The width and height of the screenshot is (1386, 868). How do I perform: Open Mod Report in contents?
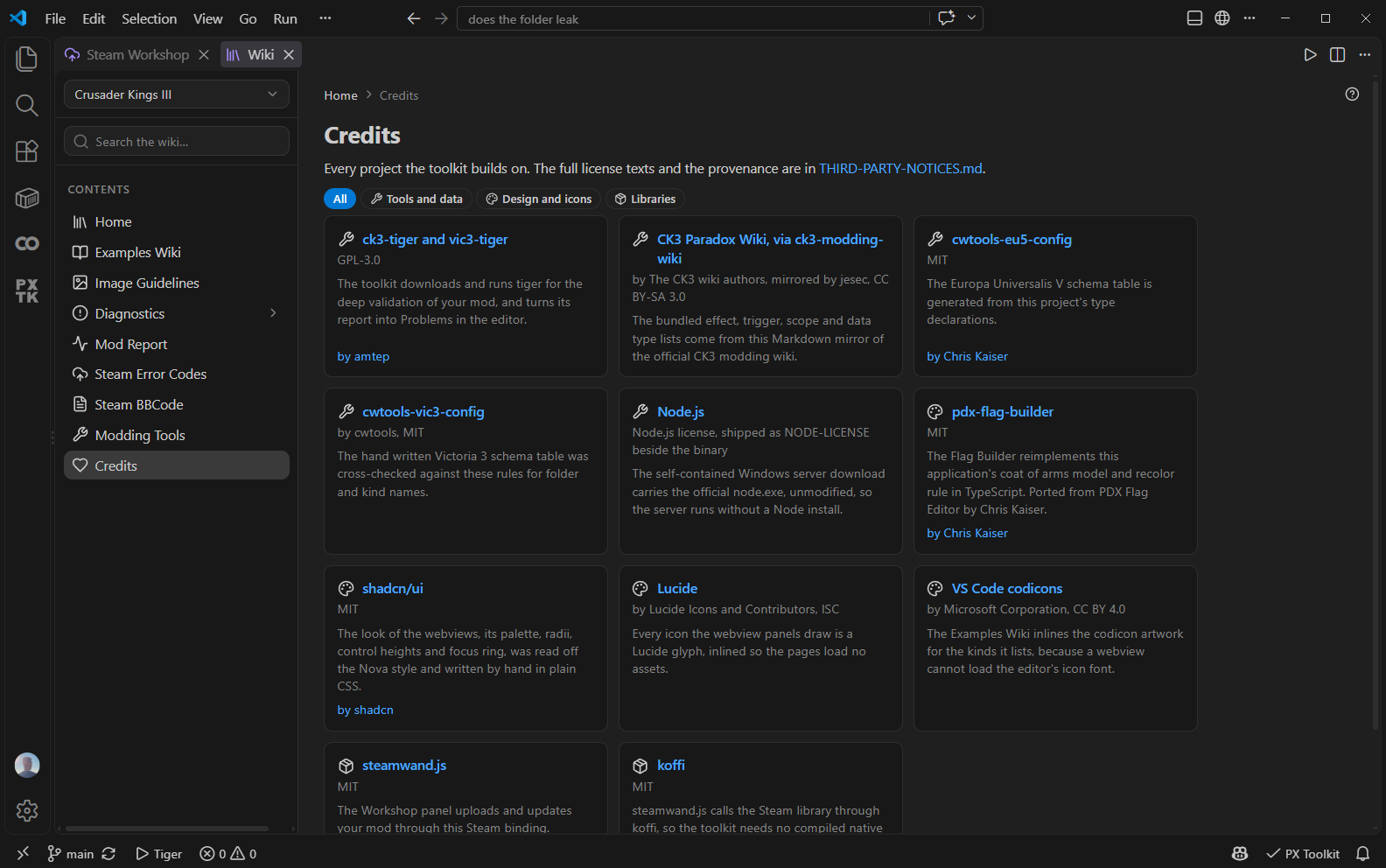tap(177, 344)
